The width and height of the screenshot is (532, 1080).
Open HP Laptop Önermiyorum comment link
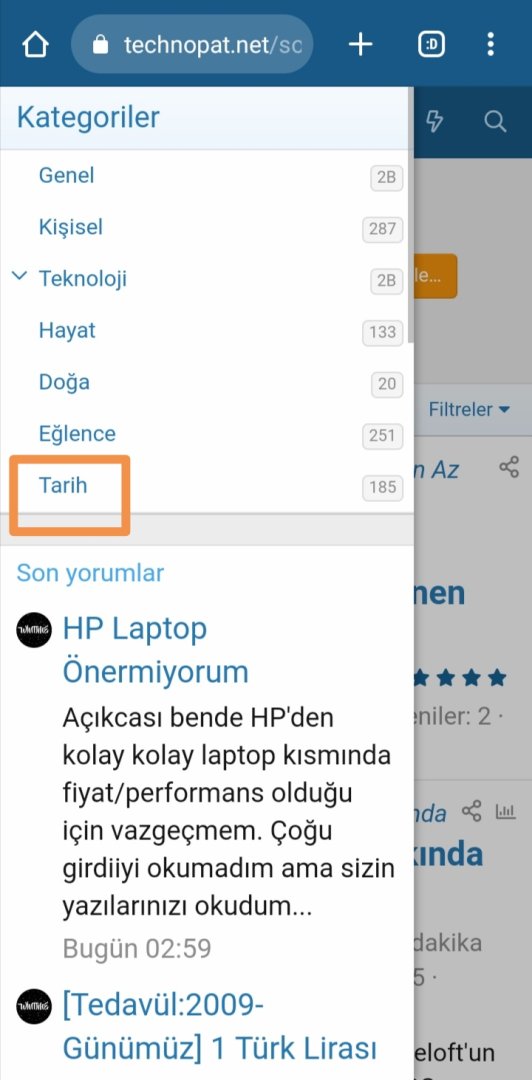pos(155,650)
